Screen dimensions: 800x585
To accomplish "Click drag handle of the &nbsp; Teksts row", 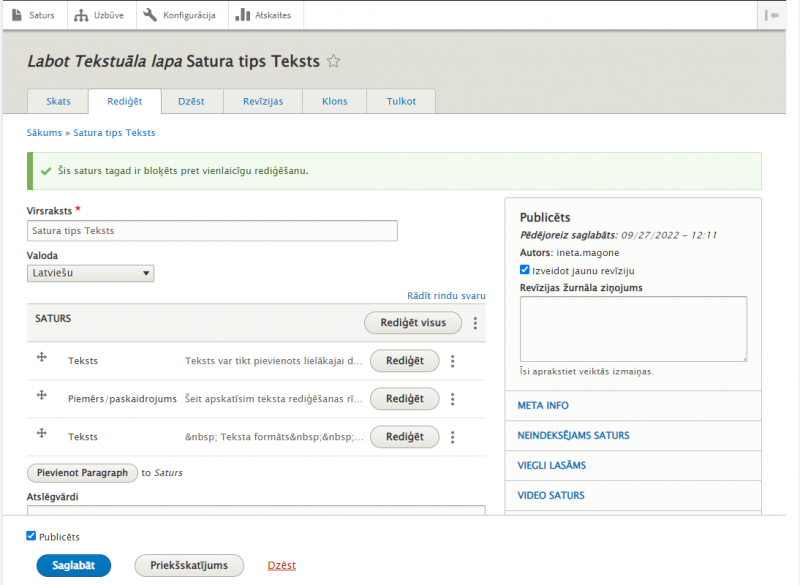I will [x=42, y=433].
